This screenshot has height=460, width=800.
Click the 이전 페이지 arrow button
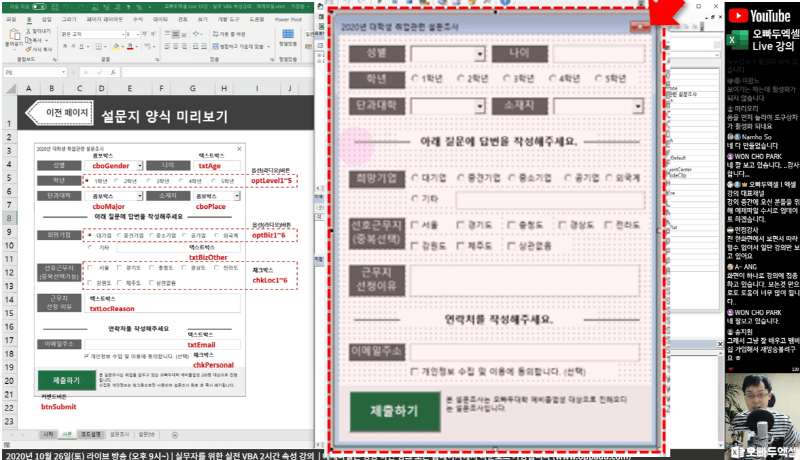click(60, 112)
